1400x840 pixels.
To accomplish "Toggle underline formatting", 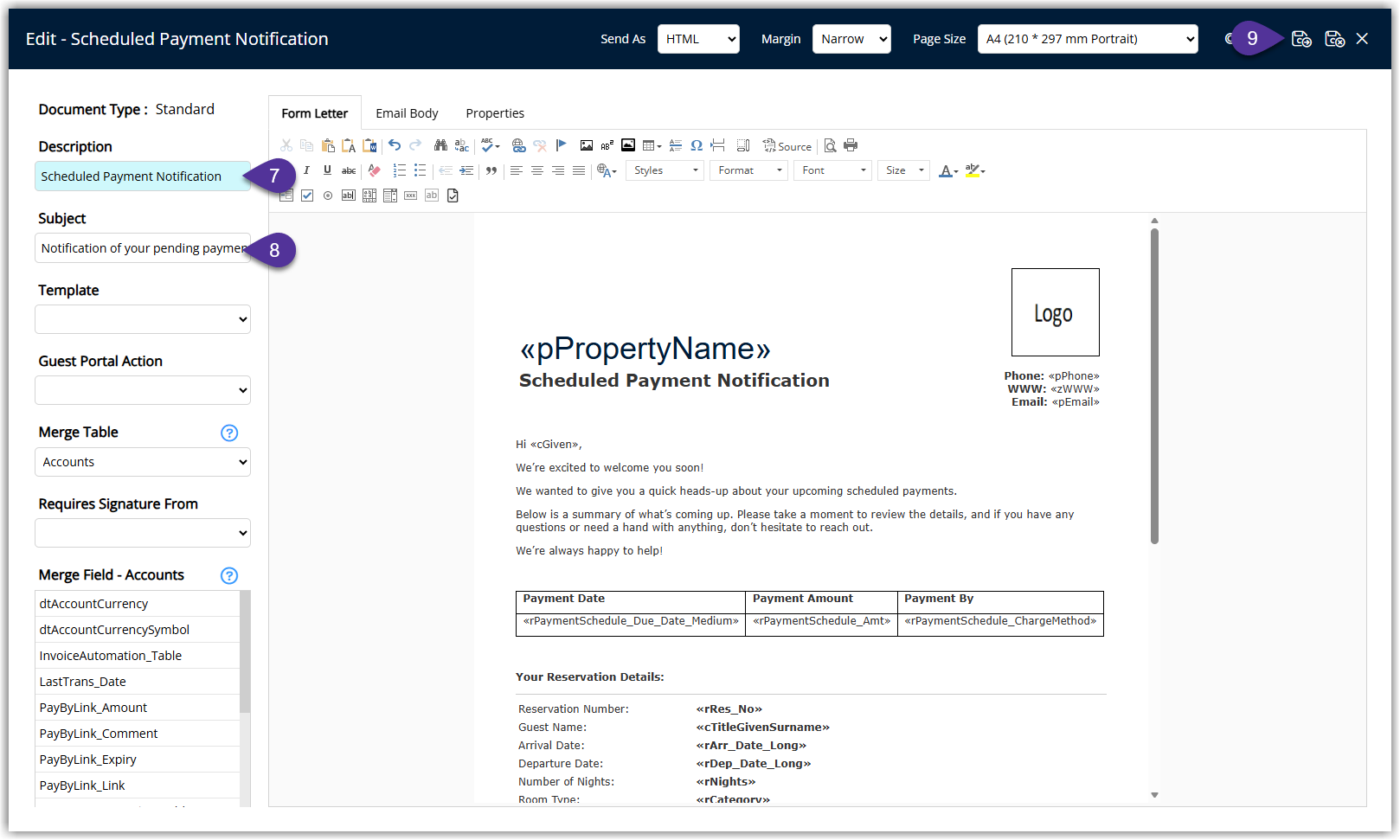I will (x=327, y=170).
